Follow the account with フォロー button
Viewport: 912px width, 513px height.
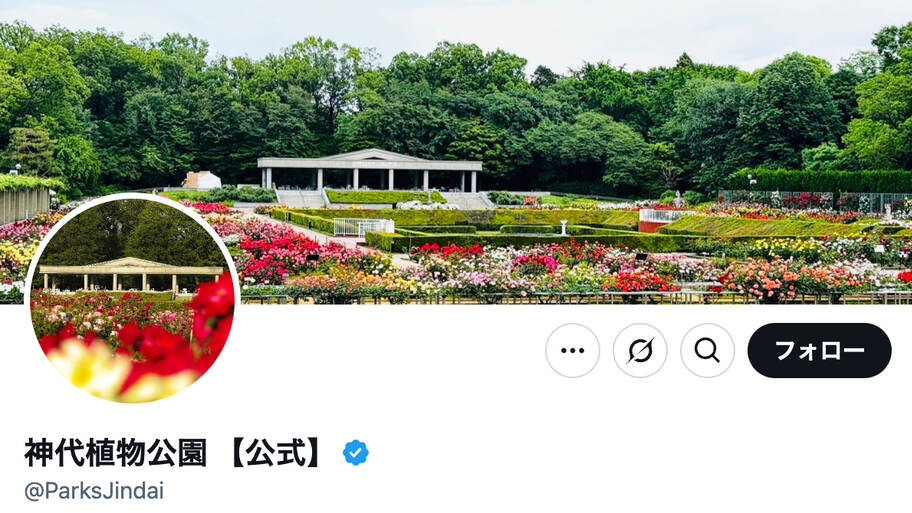[820, 350]
